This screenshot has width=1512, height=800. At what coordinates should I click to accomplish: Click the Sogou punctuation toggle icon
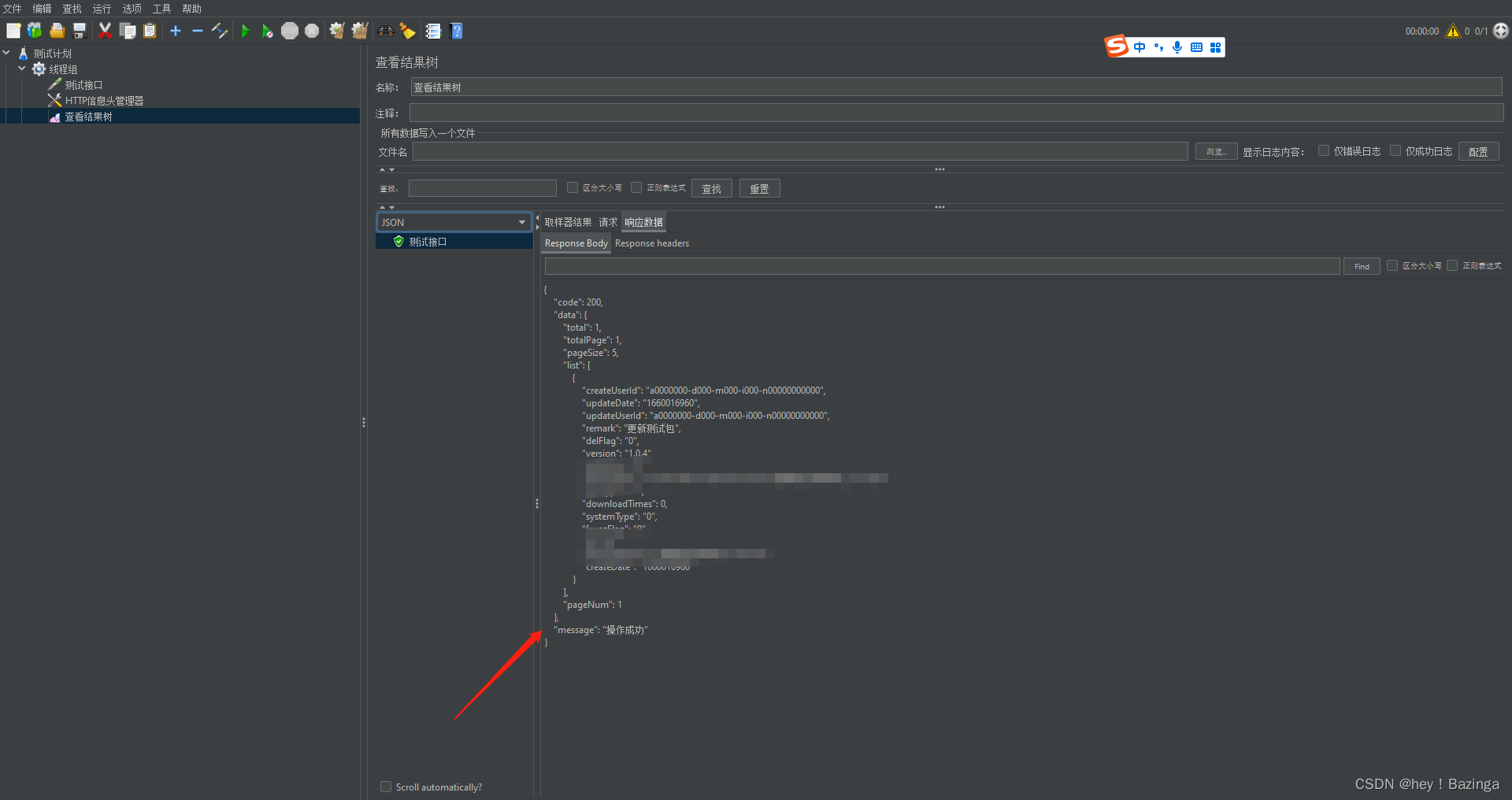1158,47
